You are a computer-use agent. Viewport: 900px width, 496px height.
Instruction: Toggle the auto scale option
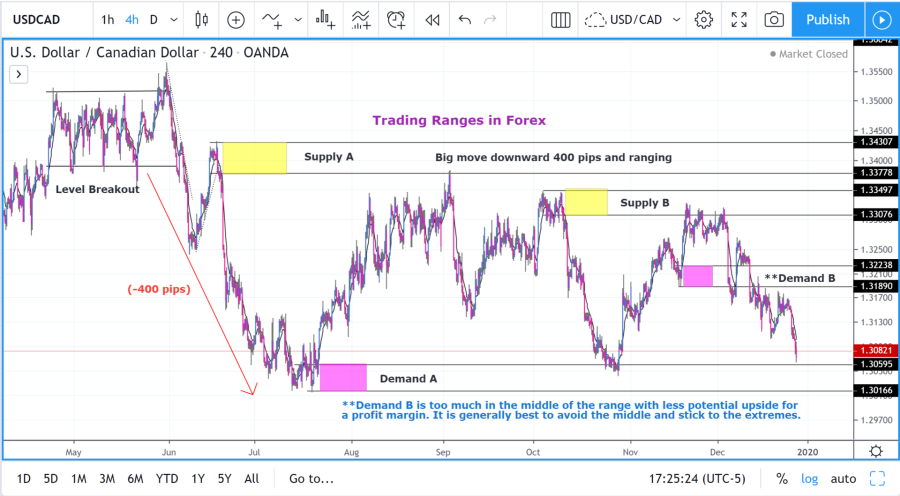click(843, 479)
